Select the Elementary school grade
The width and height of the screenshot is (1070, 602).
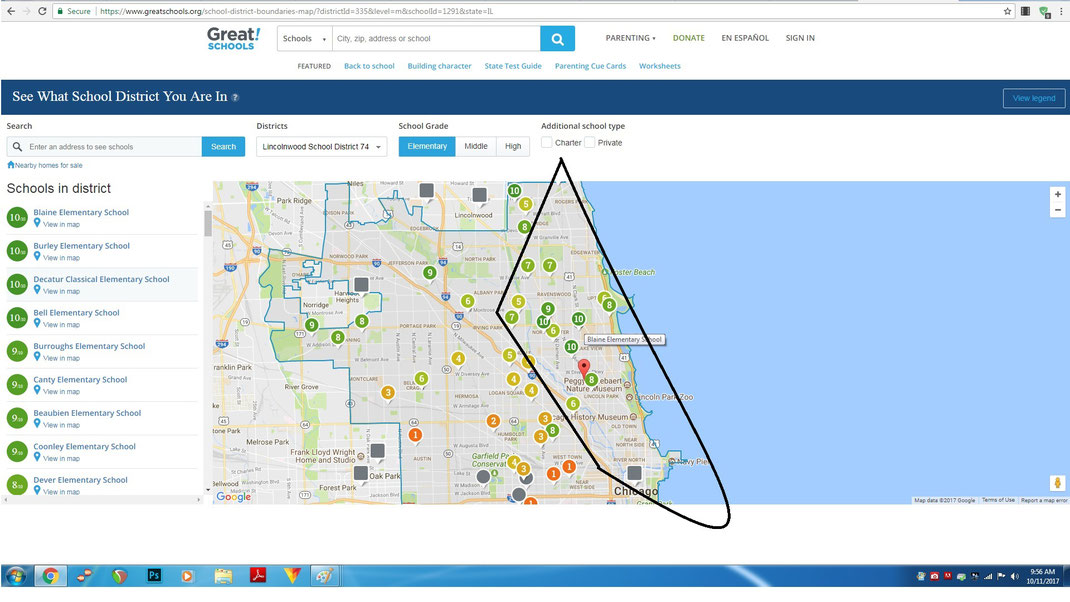point(427,146)
